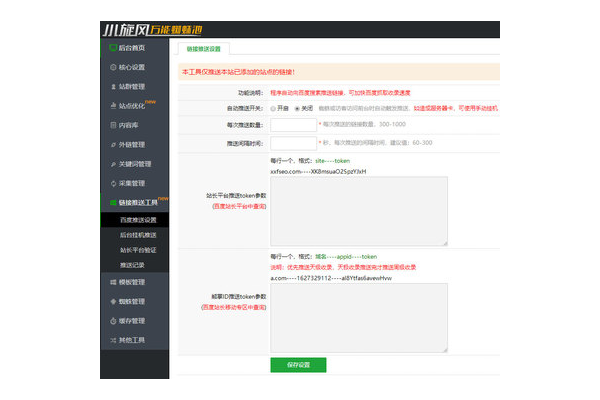600x400 pixels.
Task: Select the 关闭 radio button
Action: pos(297,108)
